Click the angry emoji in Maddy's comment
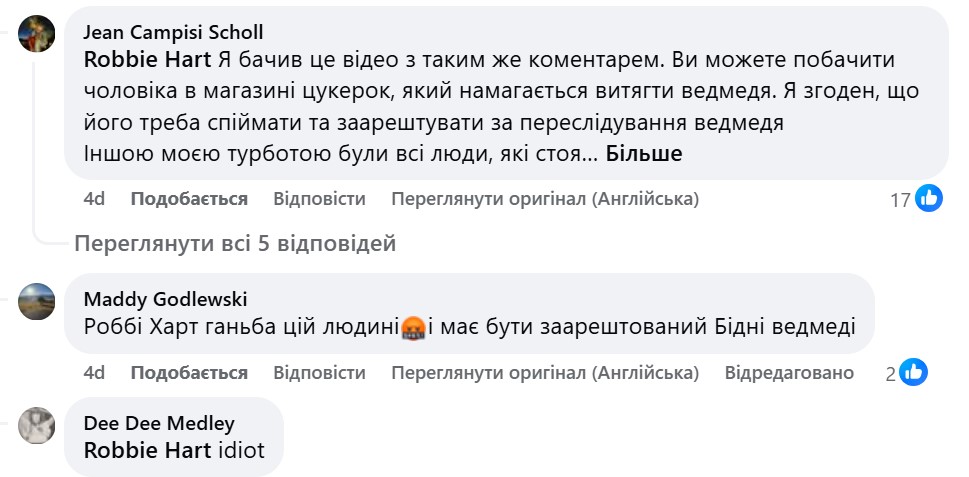 [413, 327]
